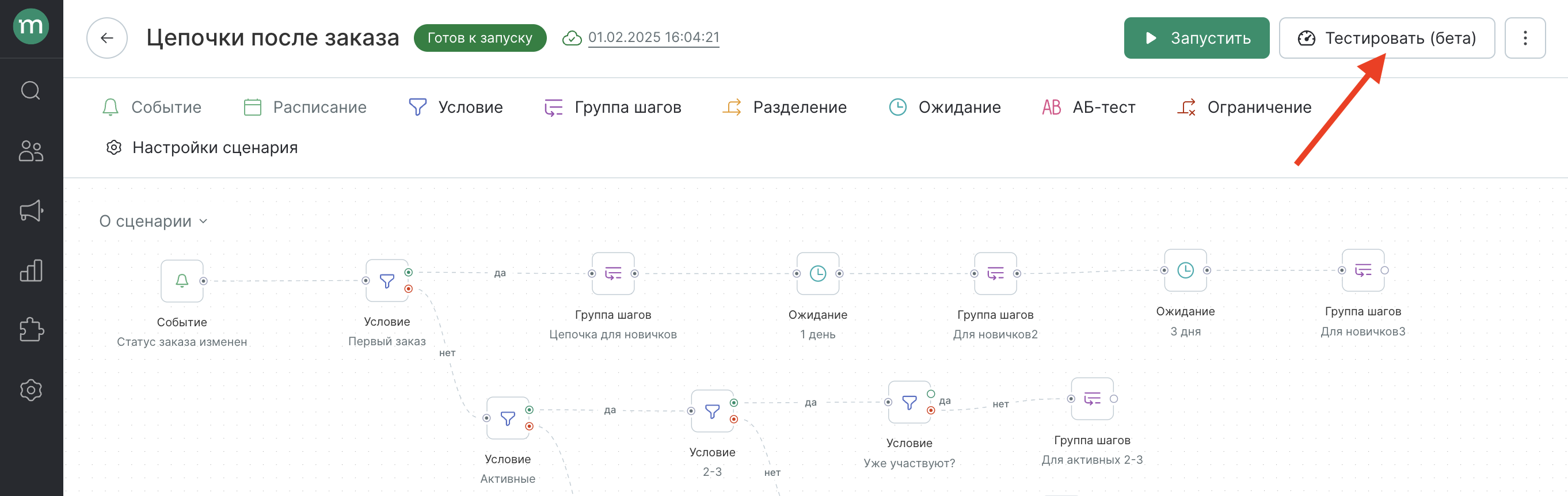1568x496 pixels.
Task: Open campaigns via the megaphone sidebar icon
Action: (31, 211)
